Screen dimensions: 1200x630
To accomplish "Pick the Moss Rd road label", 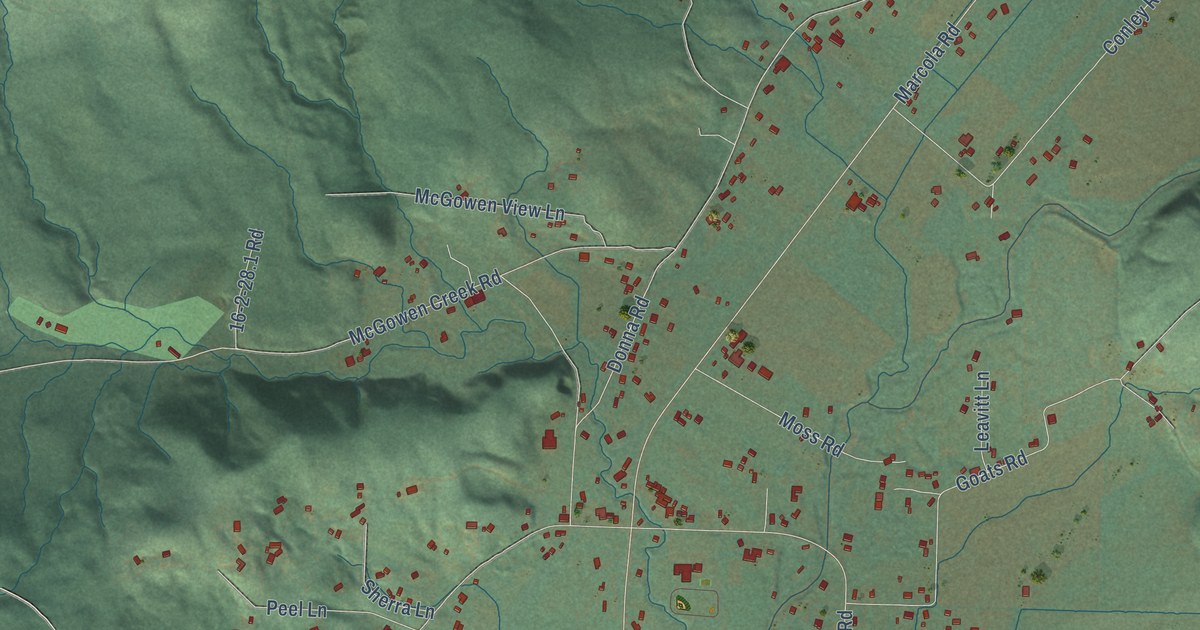I will pyautogui.click(x=810, y=433).
